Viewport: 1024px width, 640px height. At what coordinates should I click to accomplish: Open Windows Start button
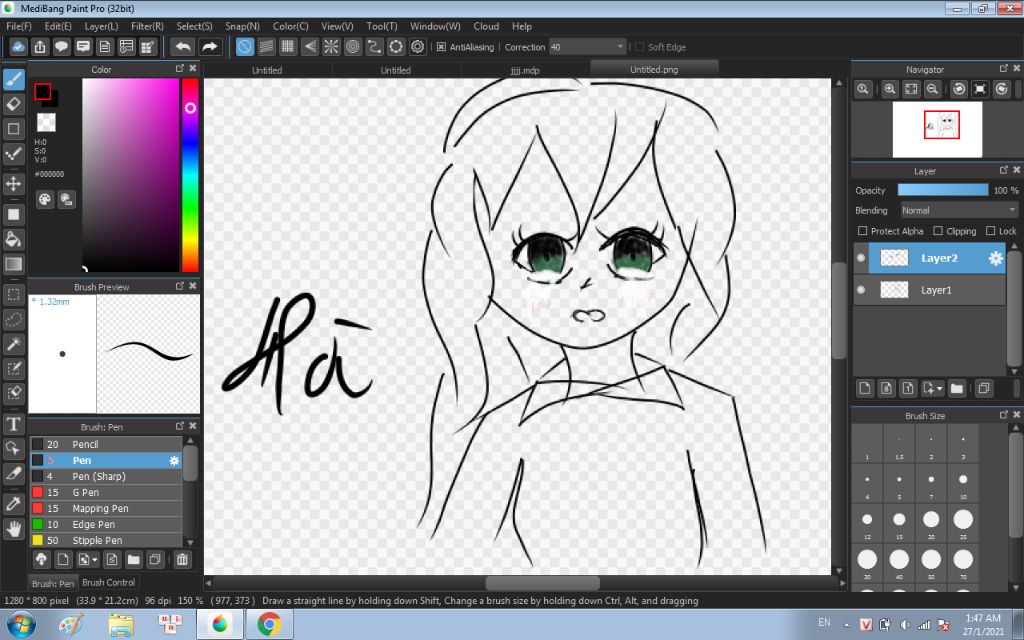[20, 624]
